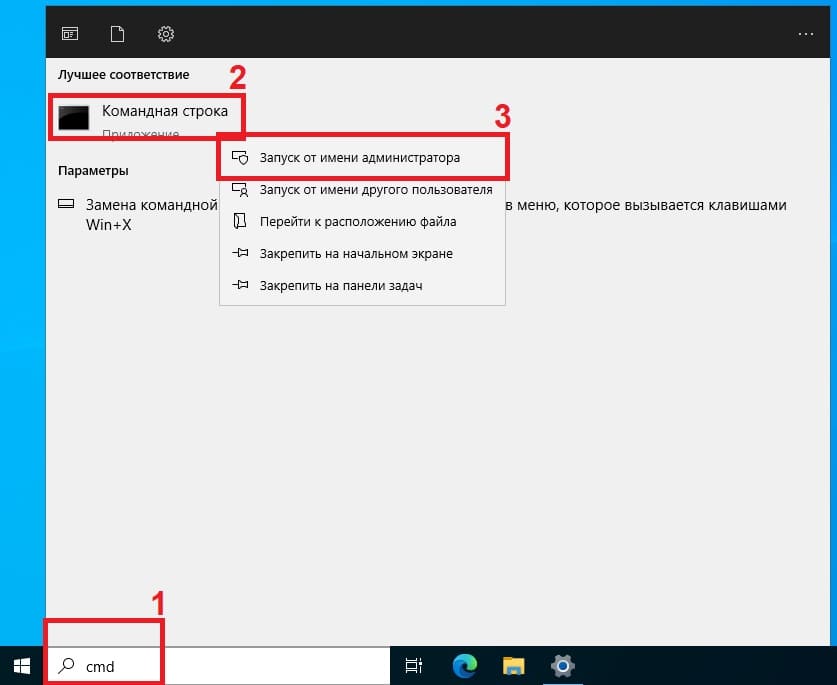Click the shield icon beside run as administrator
The height and width of the screenshot is (685, 837).
tap(237, 157)
